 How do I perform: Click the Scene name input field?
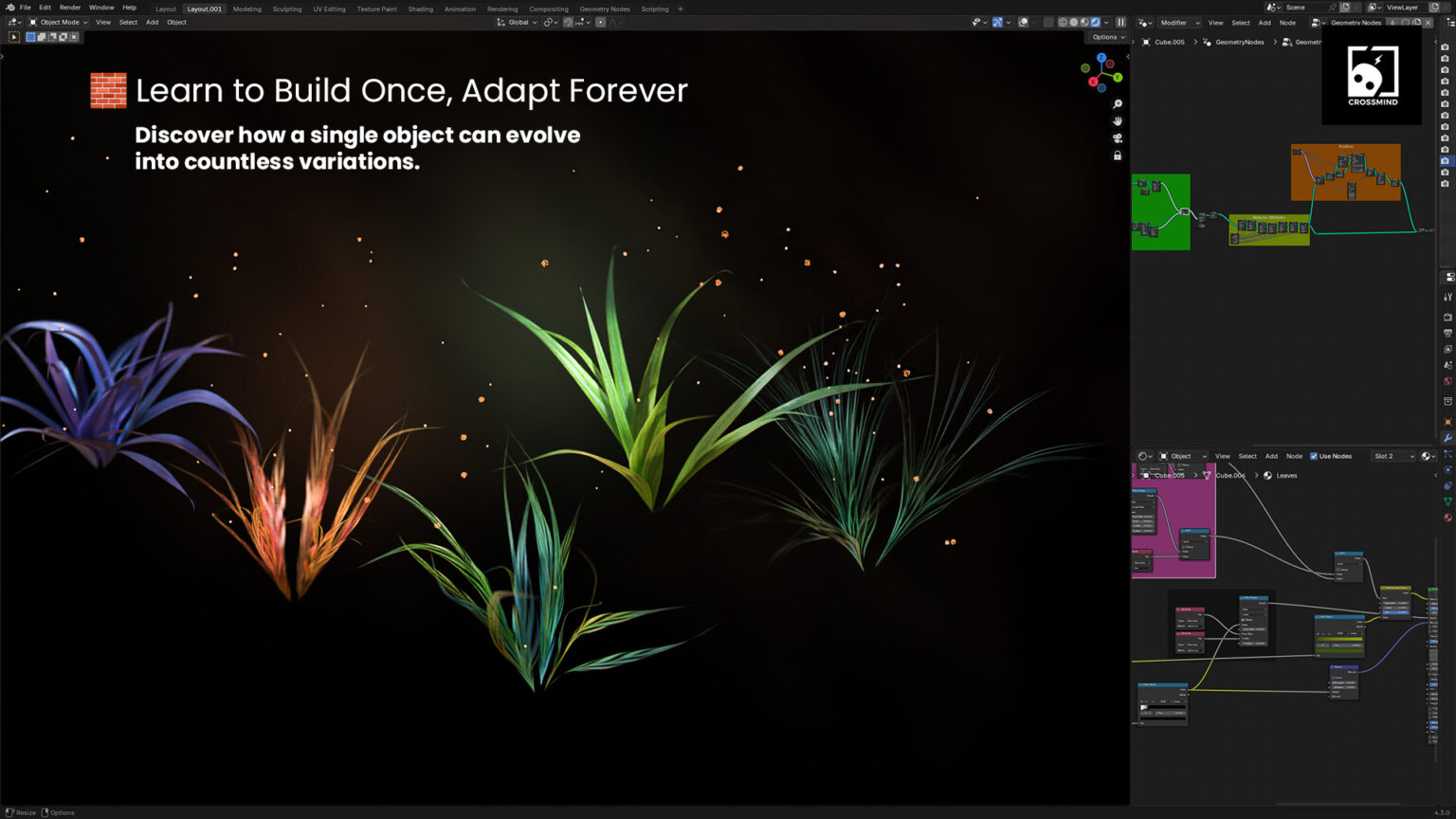pyautogui.click(x=1305, y=8)
